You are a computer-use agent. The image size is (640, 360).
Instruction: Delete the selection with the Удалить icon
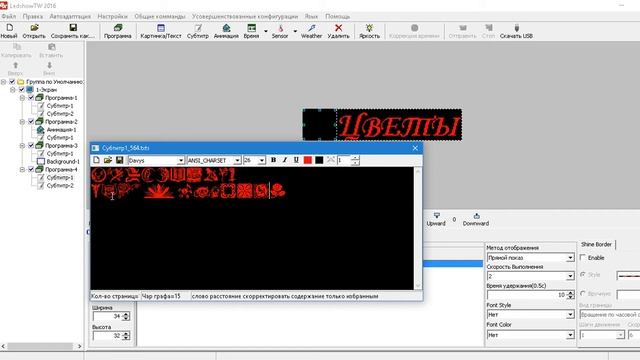pos(338,27)
